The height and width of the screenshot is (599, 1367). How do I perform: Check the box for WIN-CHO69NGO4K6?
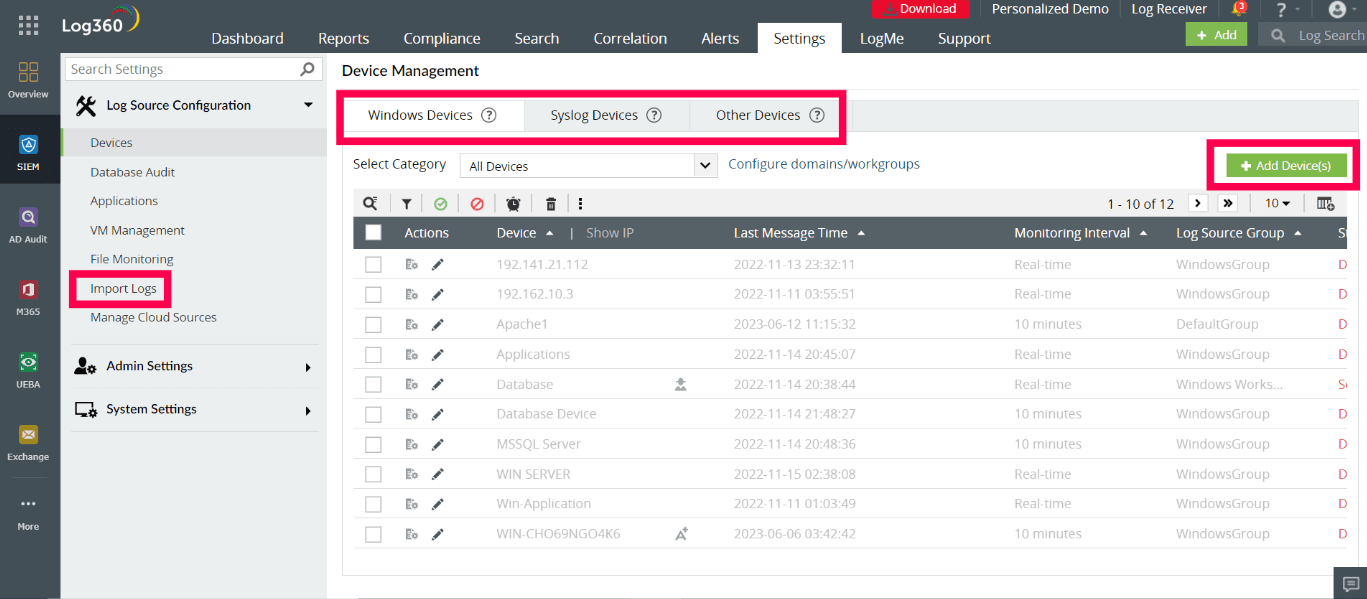tap(373, 534)
